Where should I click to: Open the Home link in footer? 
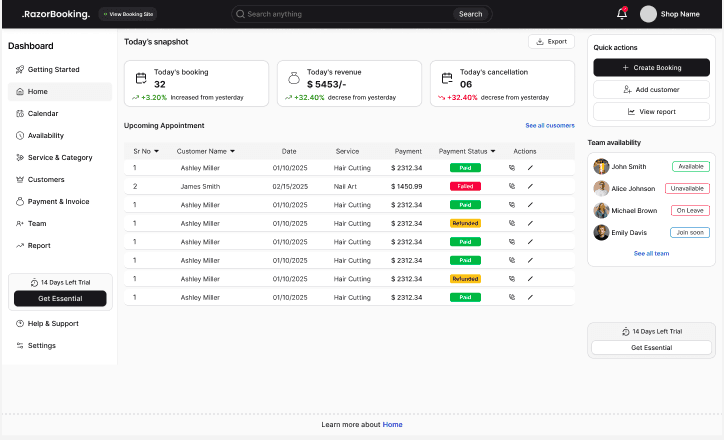[x=392, y=424]
